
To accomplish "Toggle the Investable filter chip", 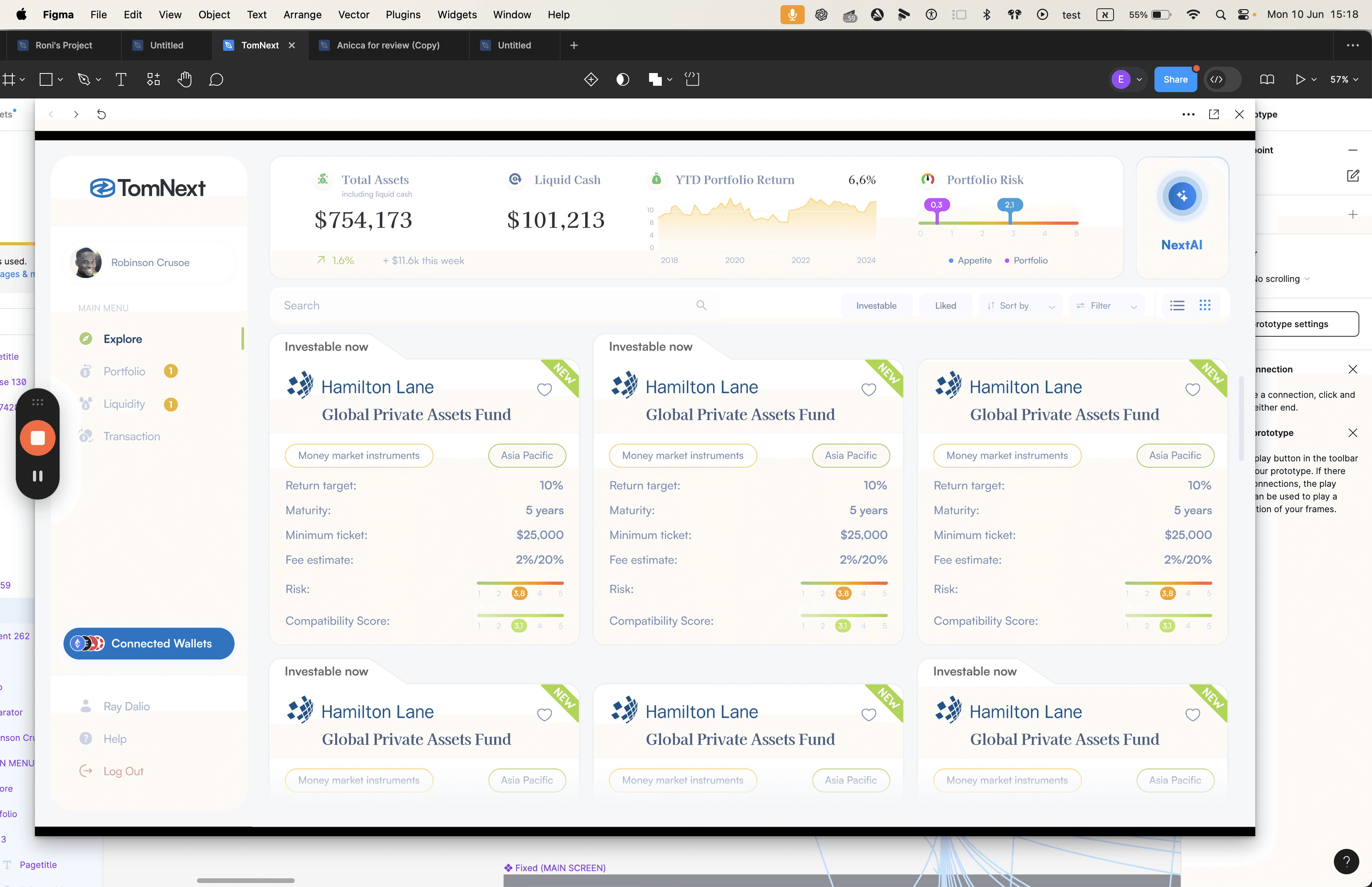I will click(876, 305).
